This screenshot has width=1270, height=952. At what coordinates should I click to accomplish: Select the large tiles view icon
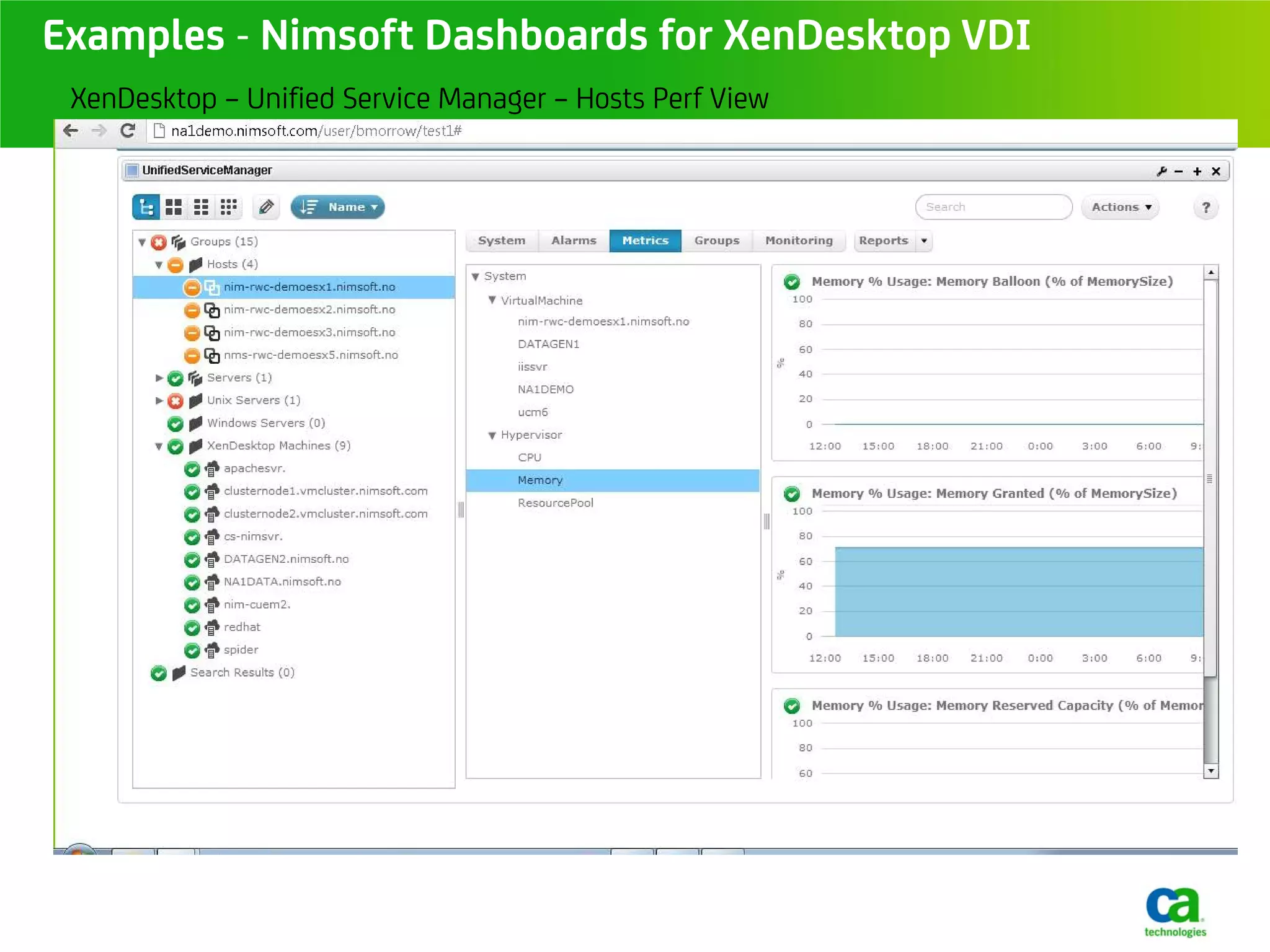click(x=174, y=207)
